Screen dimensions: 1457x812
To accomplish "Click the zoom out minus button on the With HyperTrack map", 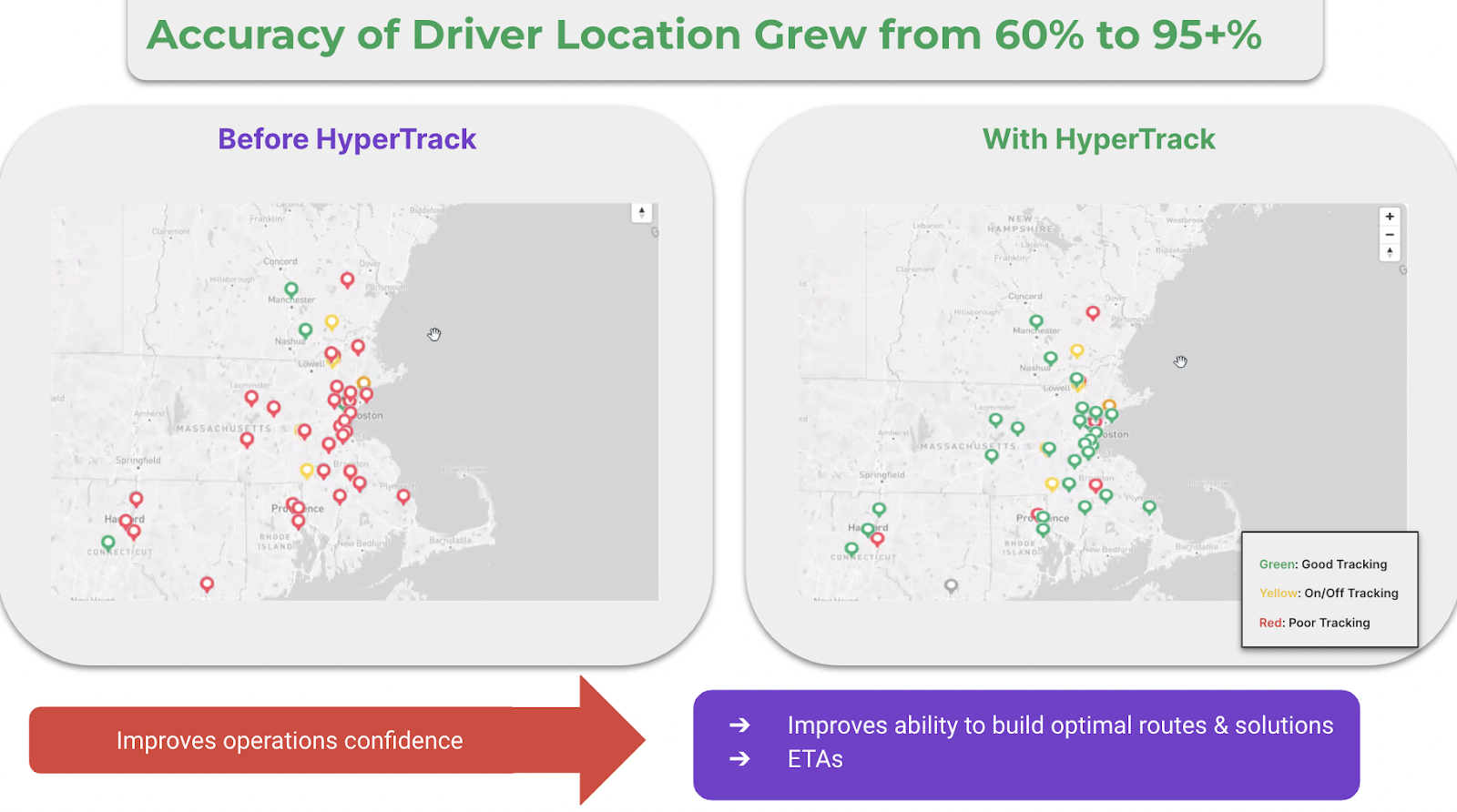I will point(1390,234).
